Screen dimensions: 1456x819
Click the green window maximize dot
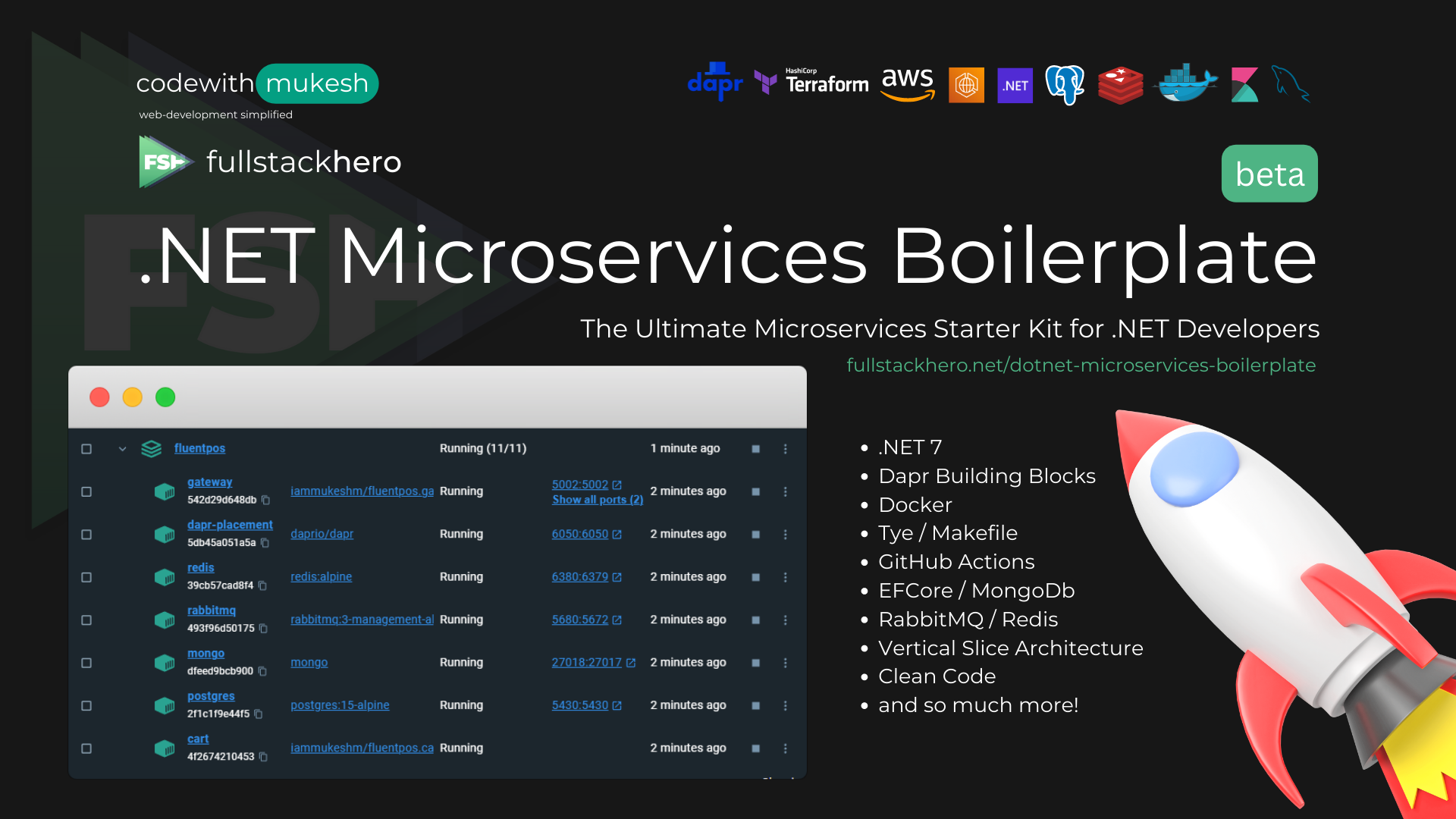[x=165, y=397]
